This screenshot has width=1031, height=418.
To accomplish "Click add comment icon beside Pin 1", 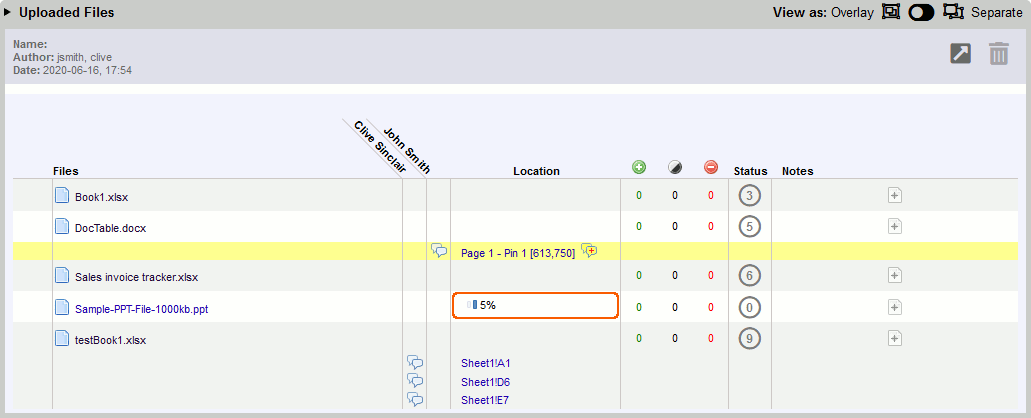I will [590, 251].
